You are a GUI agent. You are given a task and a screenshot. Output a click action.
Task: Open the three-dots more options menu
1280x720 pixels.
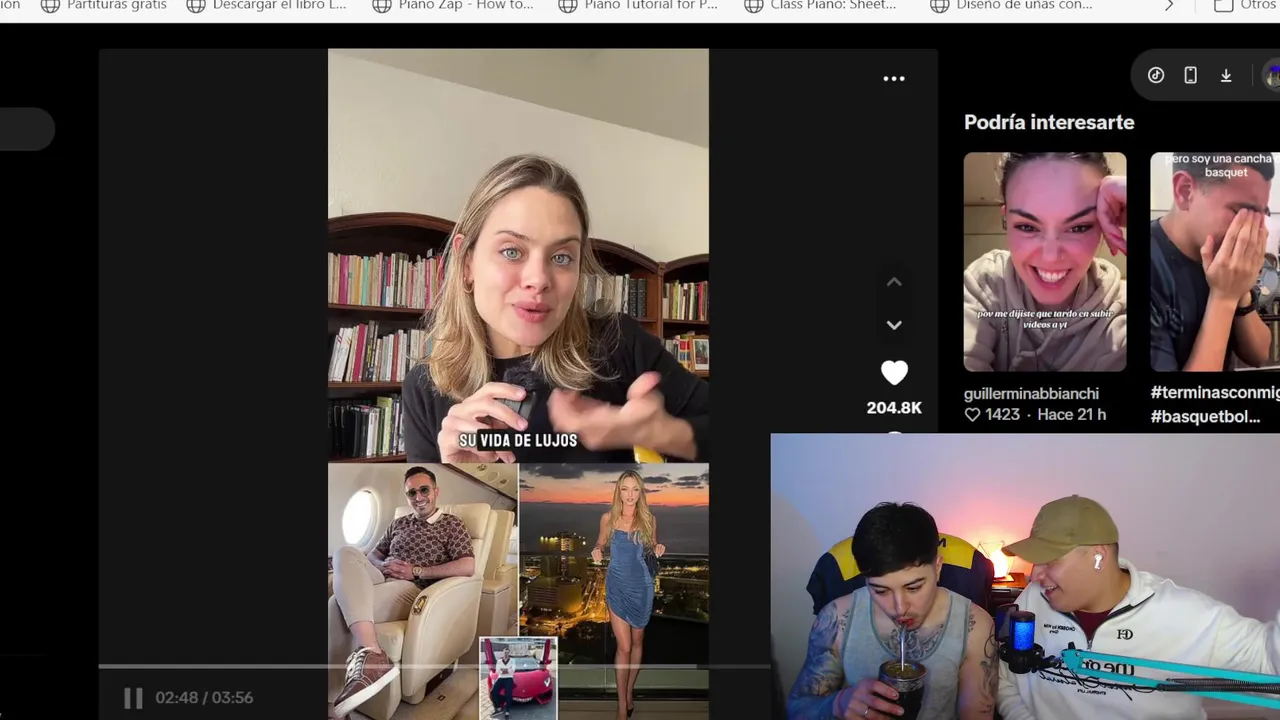point(894,78)
